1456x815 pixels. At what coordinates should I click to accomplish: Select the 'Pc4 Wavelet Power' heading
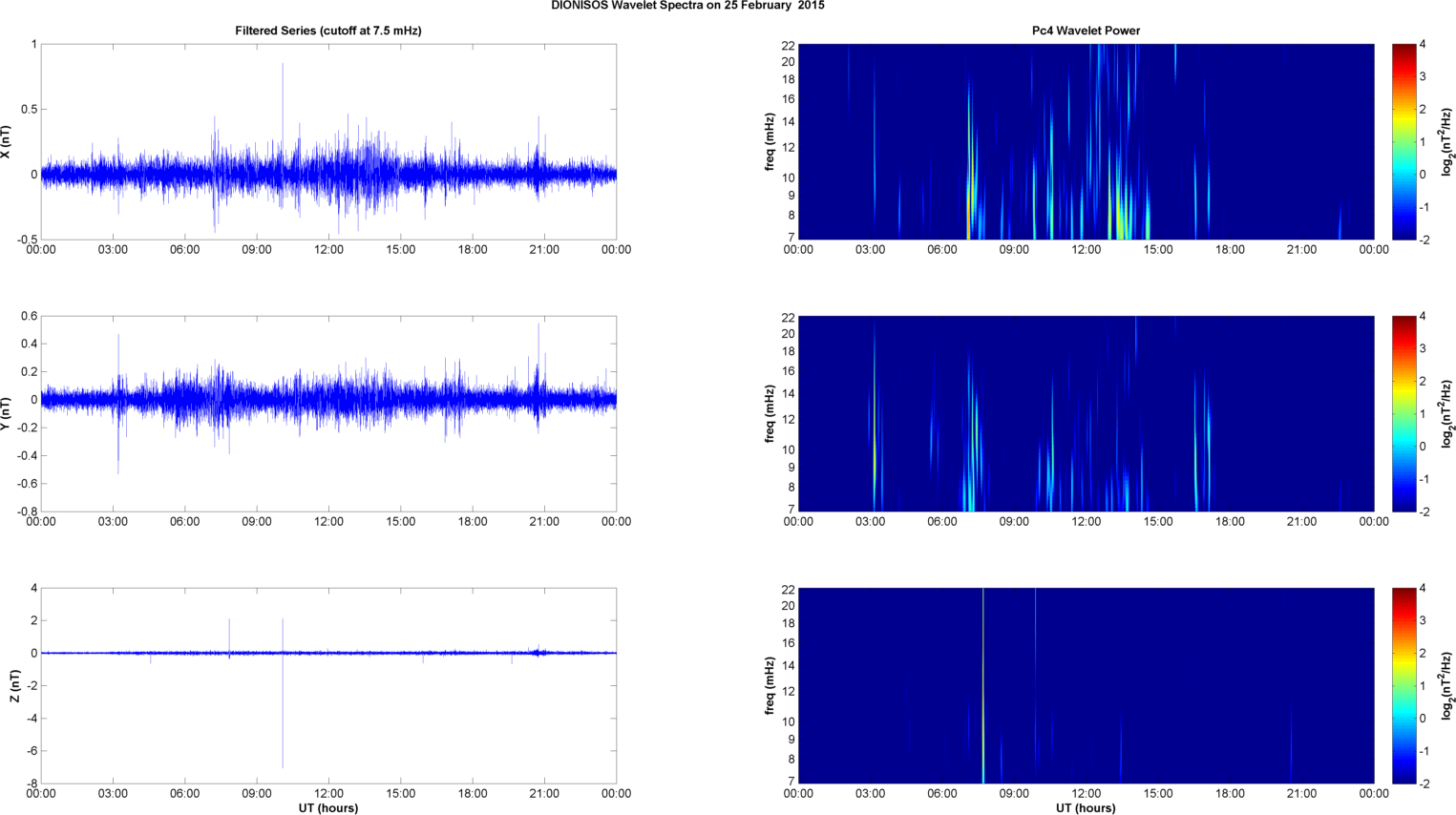tap(1086, 31)
